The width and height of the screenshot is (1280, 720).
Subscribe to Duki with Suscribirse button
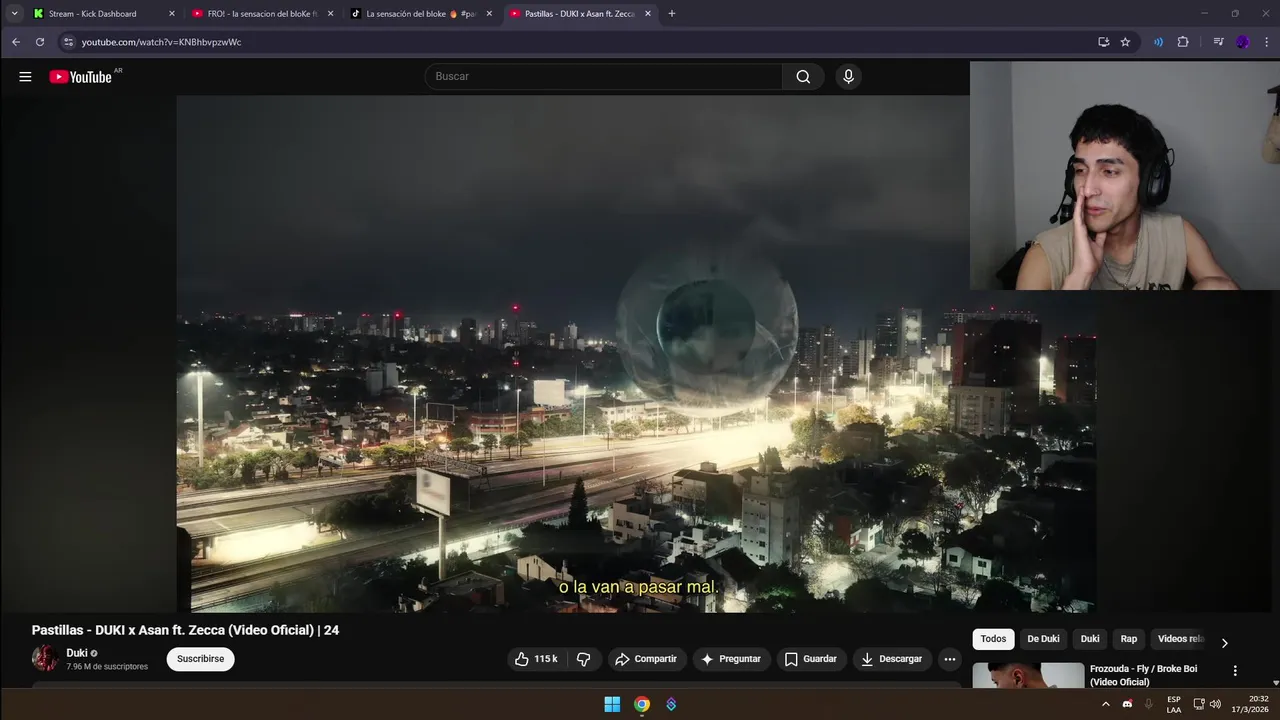(x=200, y=659)
